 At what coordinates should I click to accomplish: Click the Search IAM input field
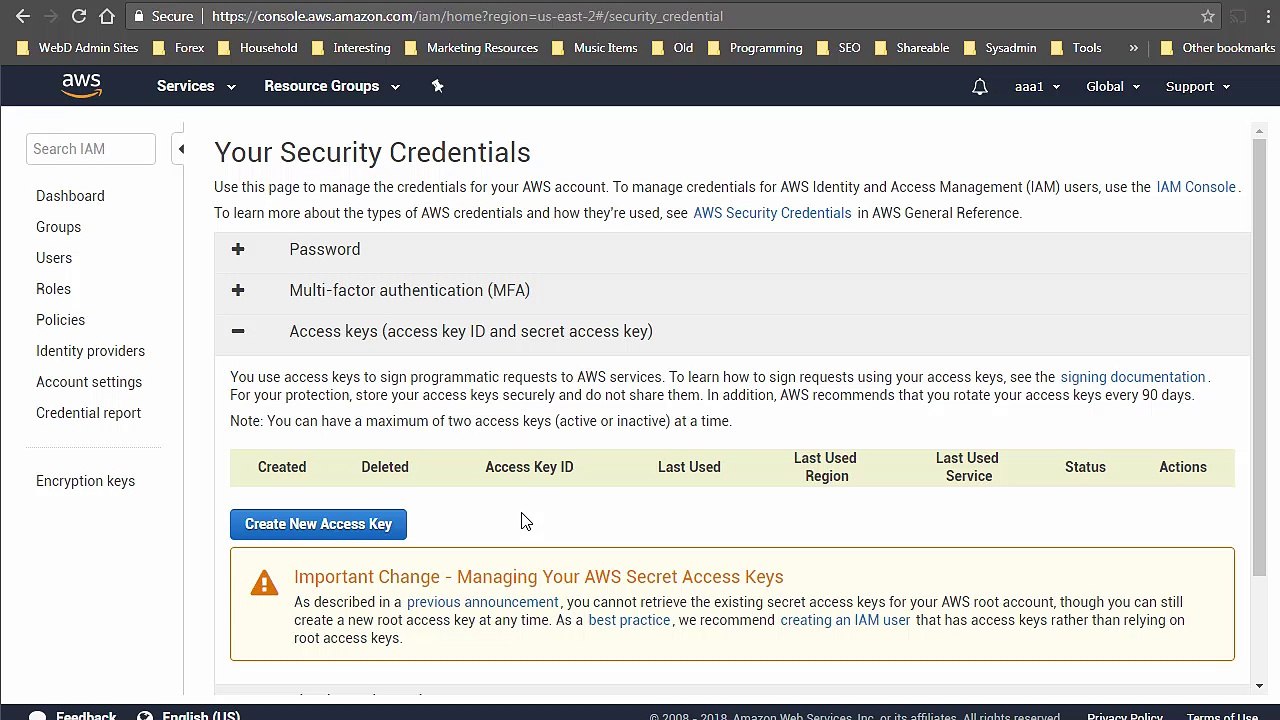[91, 149]
